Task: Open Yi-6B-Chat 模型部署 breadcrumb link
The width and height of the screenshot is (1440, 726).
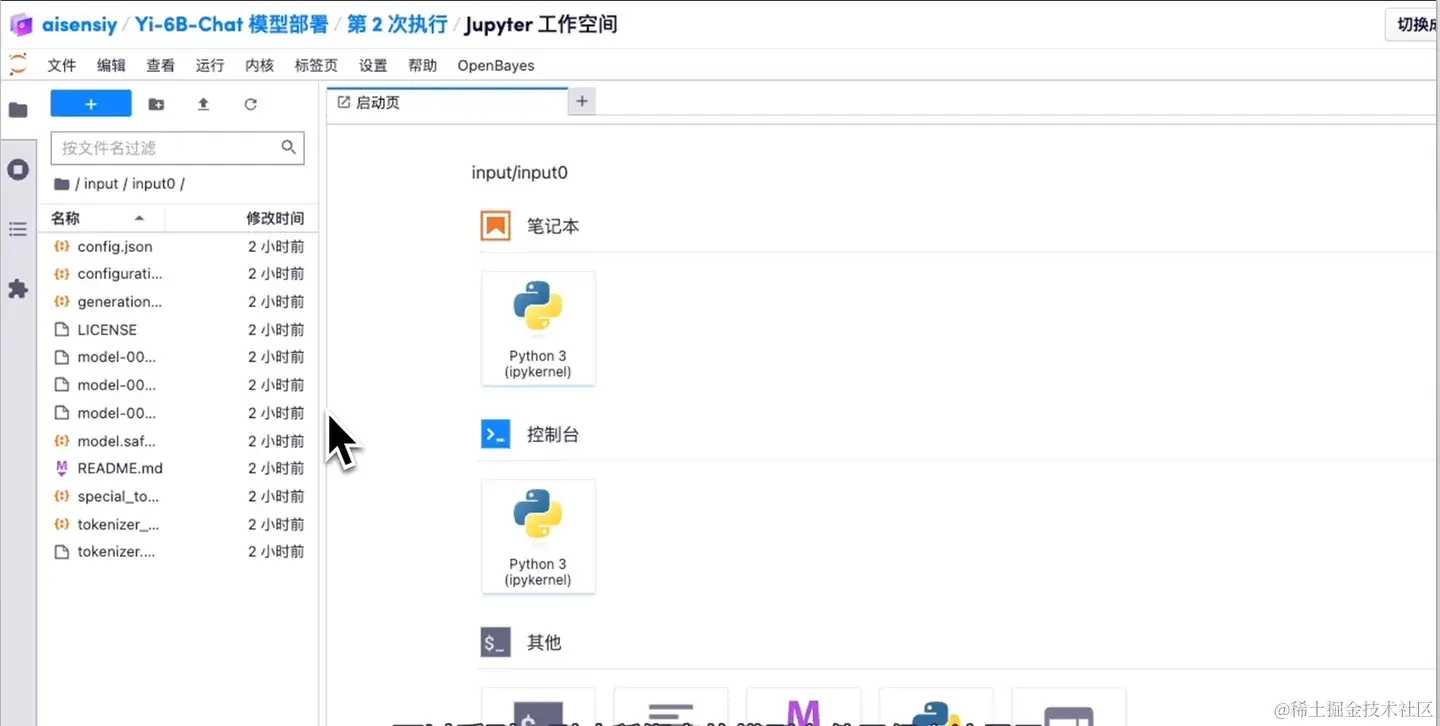Action: pyautogui.click(x=232, y=24)
